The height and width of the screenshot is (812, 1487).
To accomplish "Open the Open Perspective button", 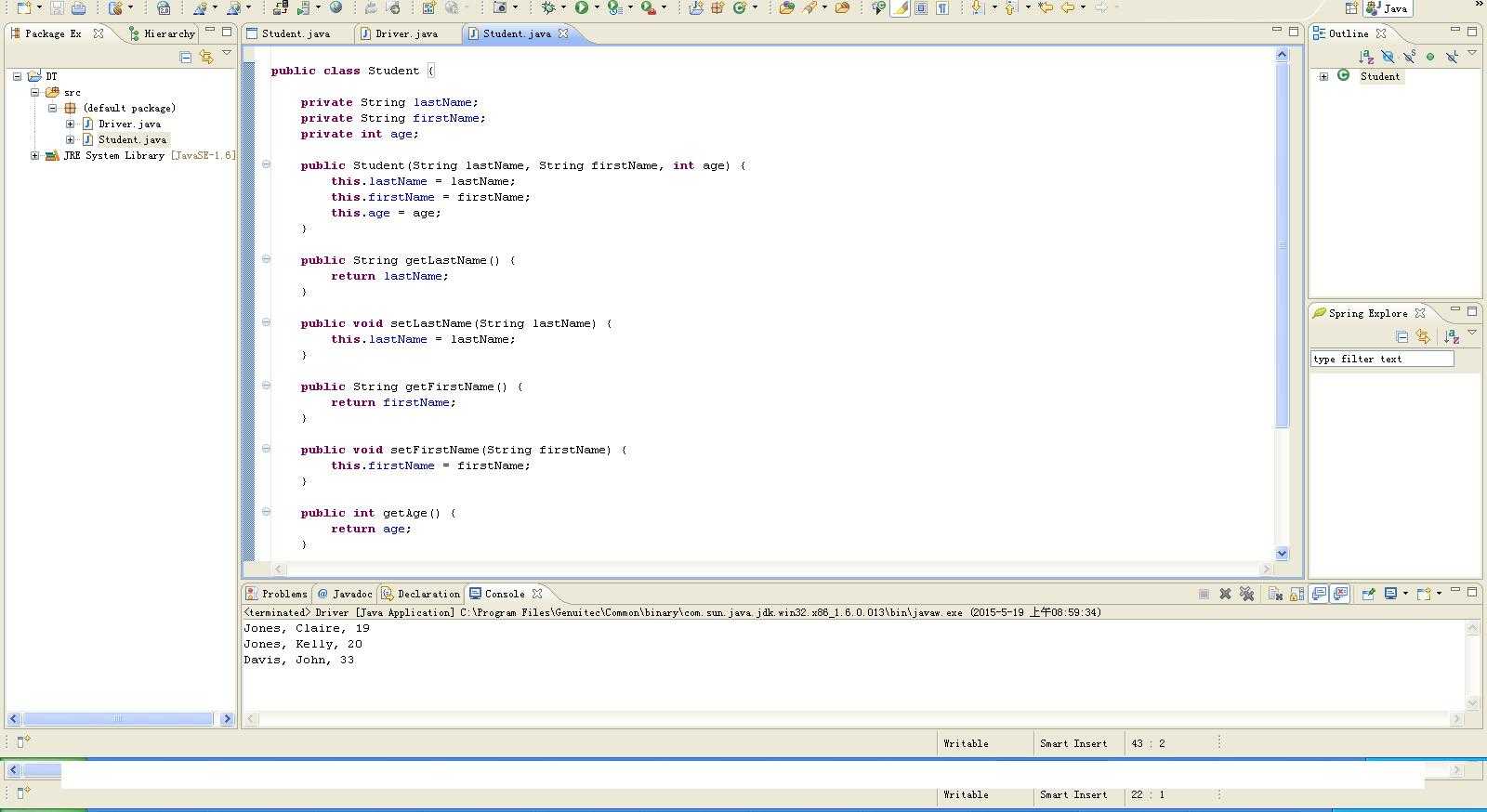I will coord(1351,7).
